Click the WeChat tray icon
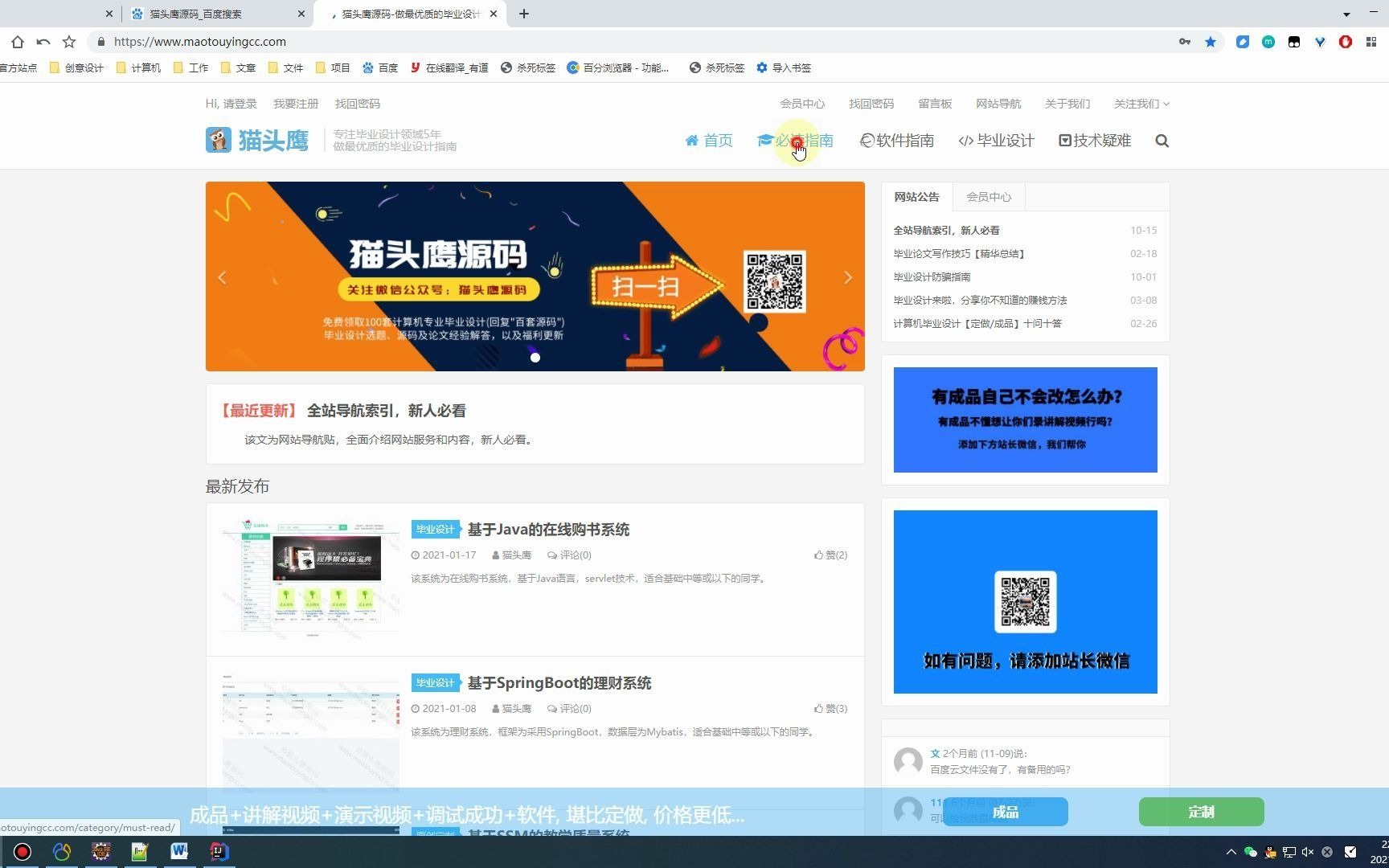 point(1250,852)
